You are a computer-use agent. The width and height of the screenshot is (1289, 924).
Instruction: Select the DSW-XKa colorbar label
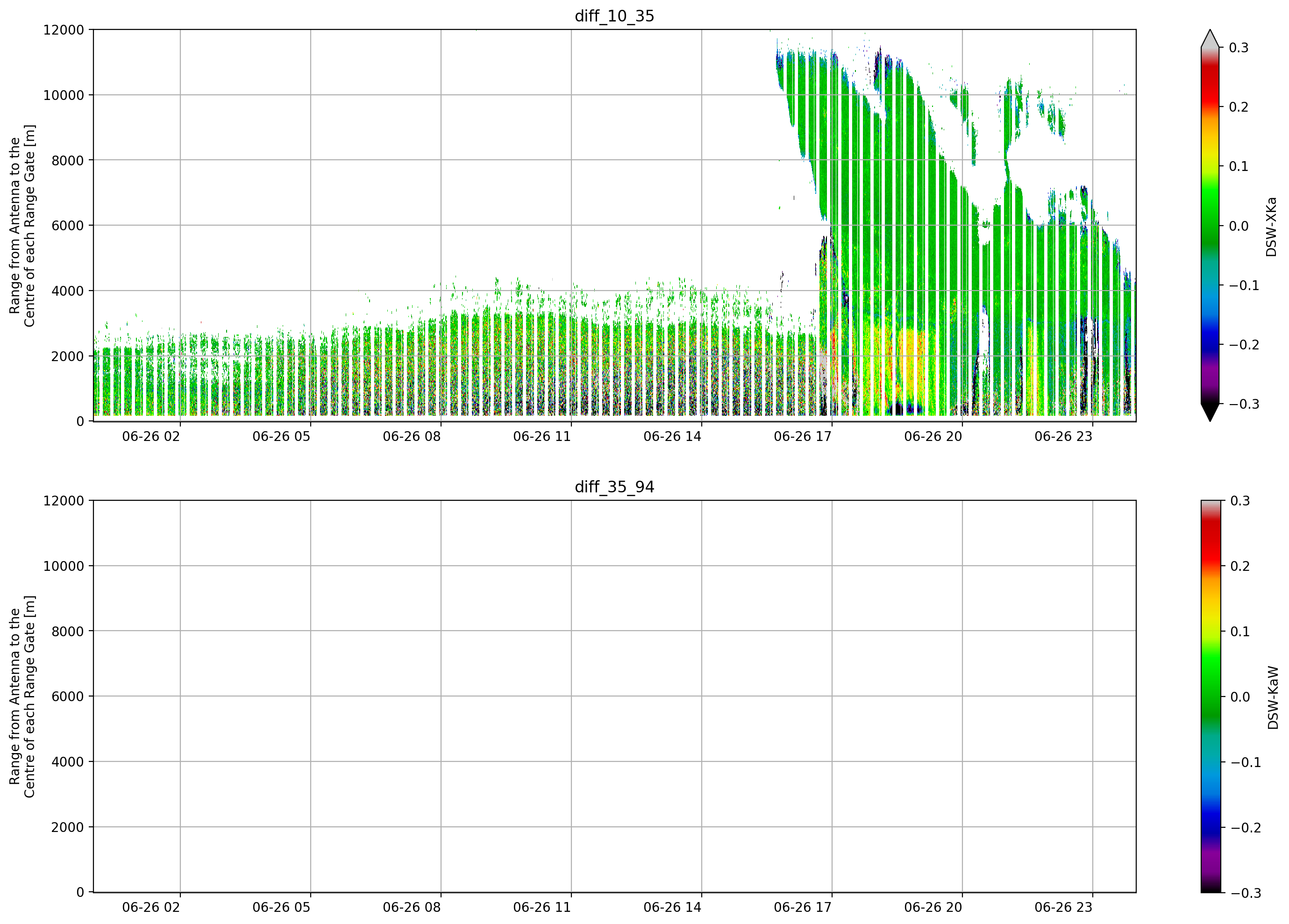tap(1271, 227)
